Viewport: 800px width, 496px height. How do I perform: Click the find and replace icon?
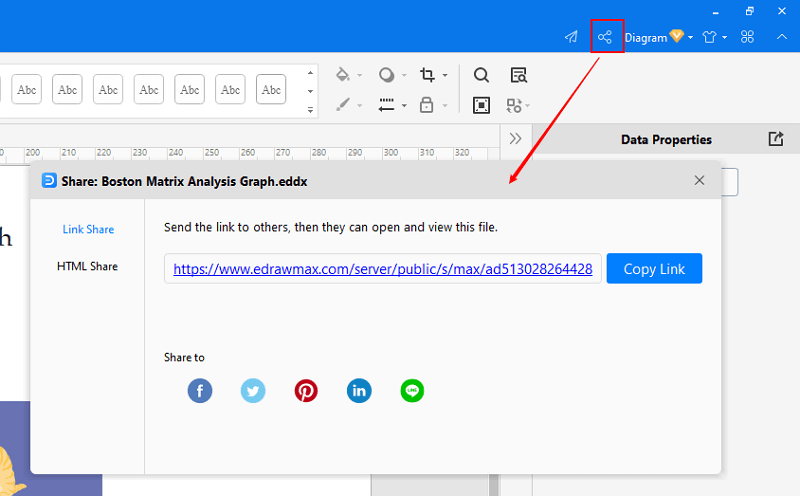pyautogui.click(x=519, y=75)
